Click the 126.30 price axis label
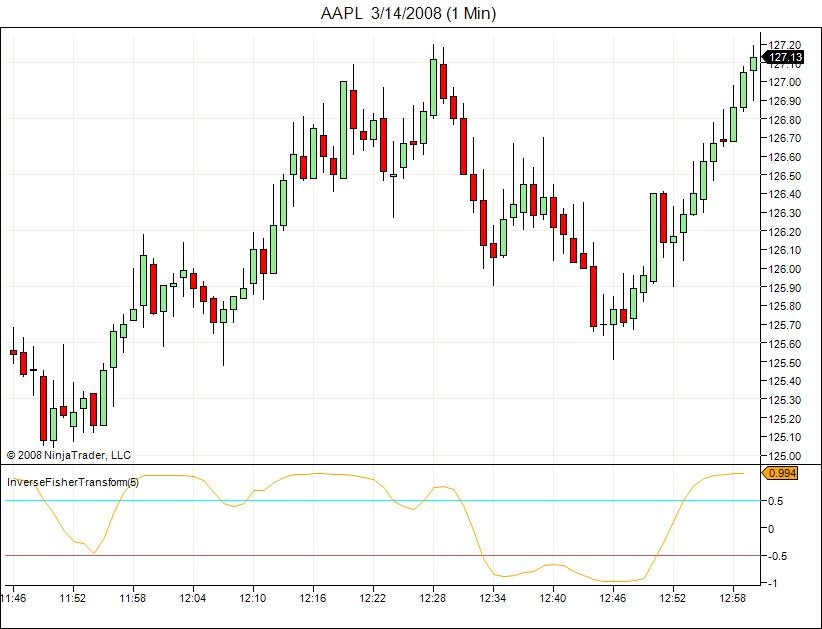Image resolution: width=822 pixels, height=629 pixels. 784,213
